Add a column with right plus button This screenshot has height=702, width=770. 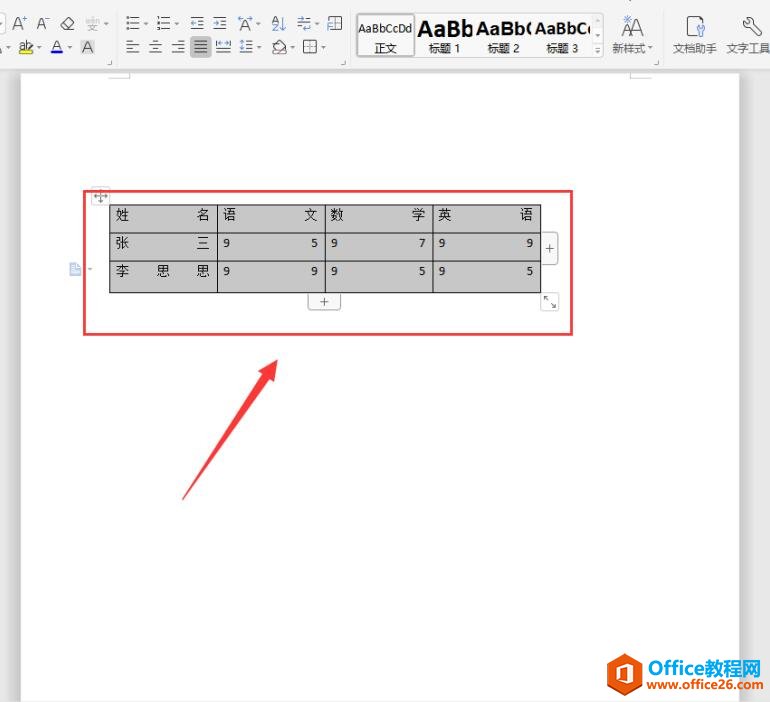point(550,248)
